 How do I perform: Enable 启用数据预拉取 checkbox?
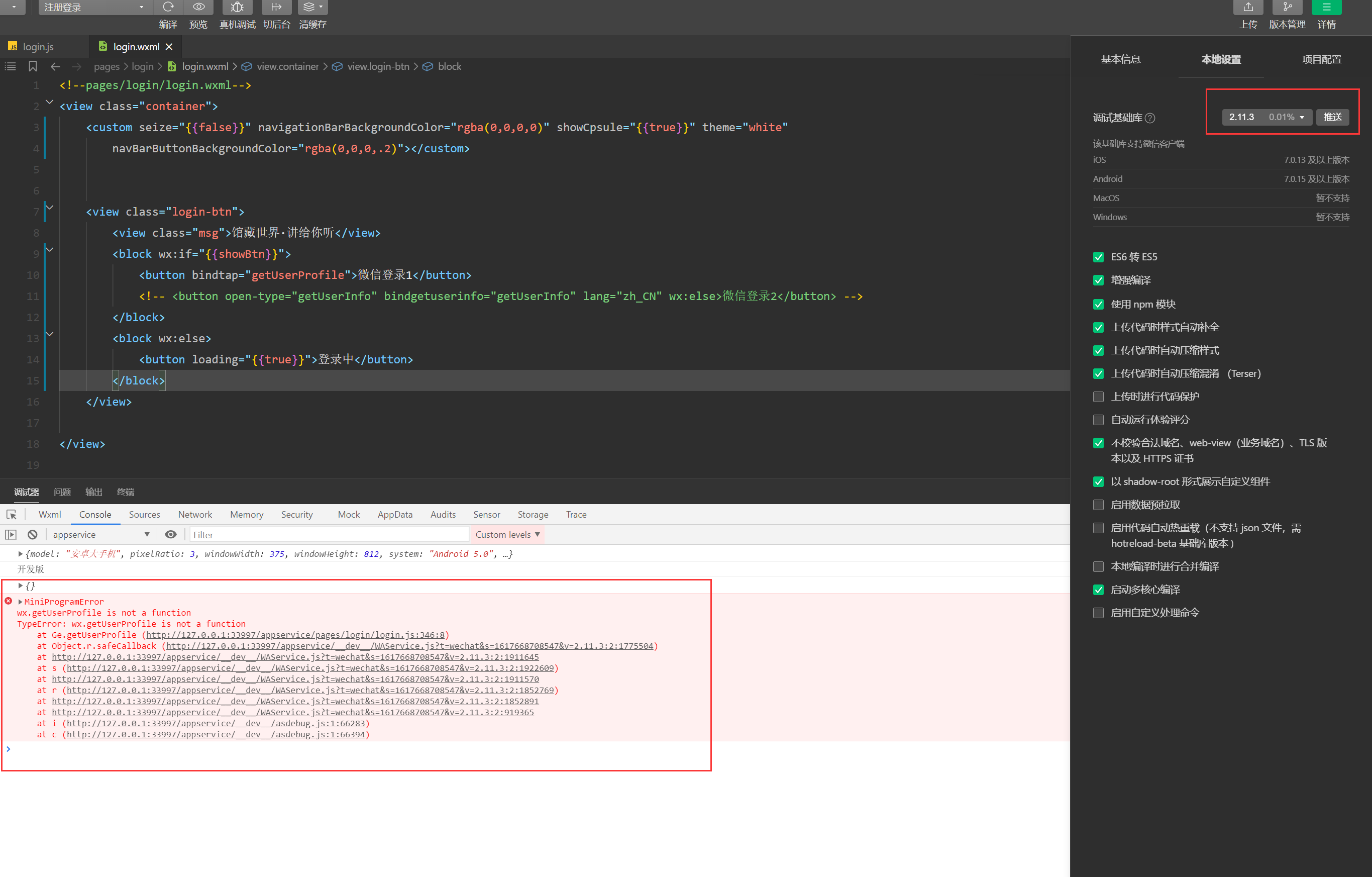(1098, 505)
